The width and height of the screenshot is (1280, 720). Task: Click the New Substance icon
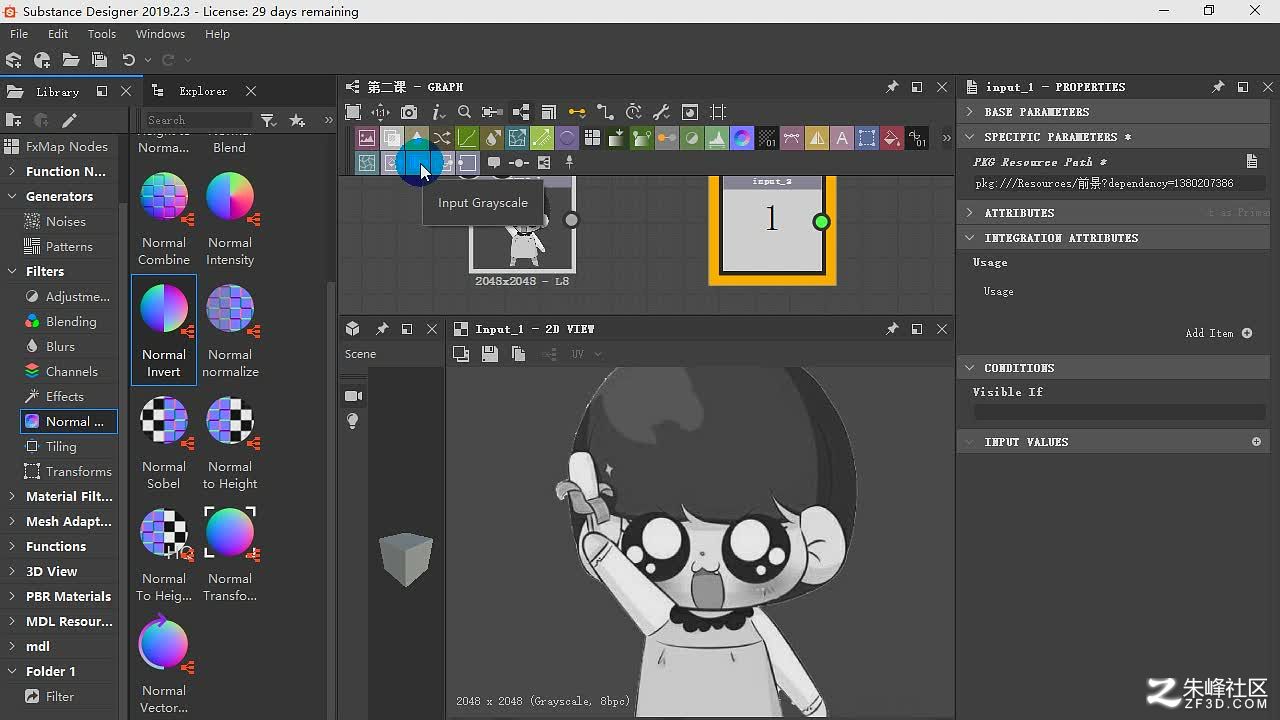(14, 60)
